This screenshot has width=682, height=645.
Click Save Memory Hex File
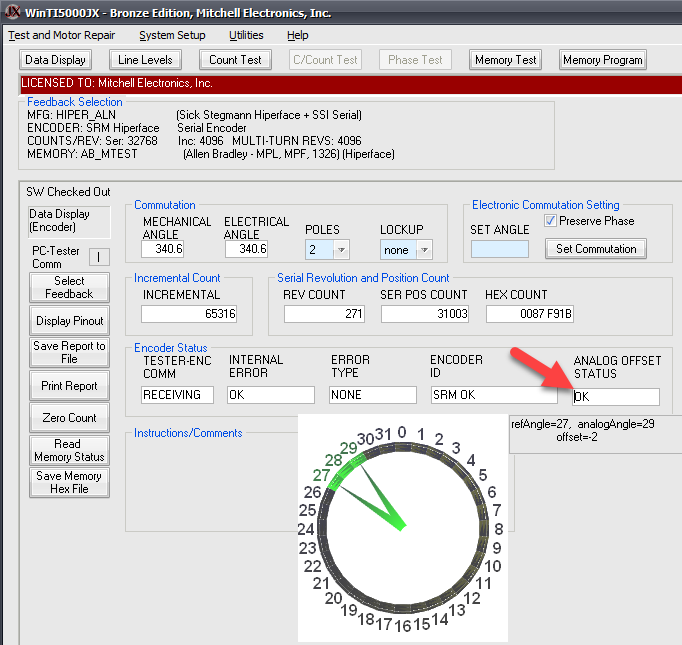(69, 482)
